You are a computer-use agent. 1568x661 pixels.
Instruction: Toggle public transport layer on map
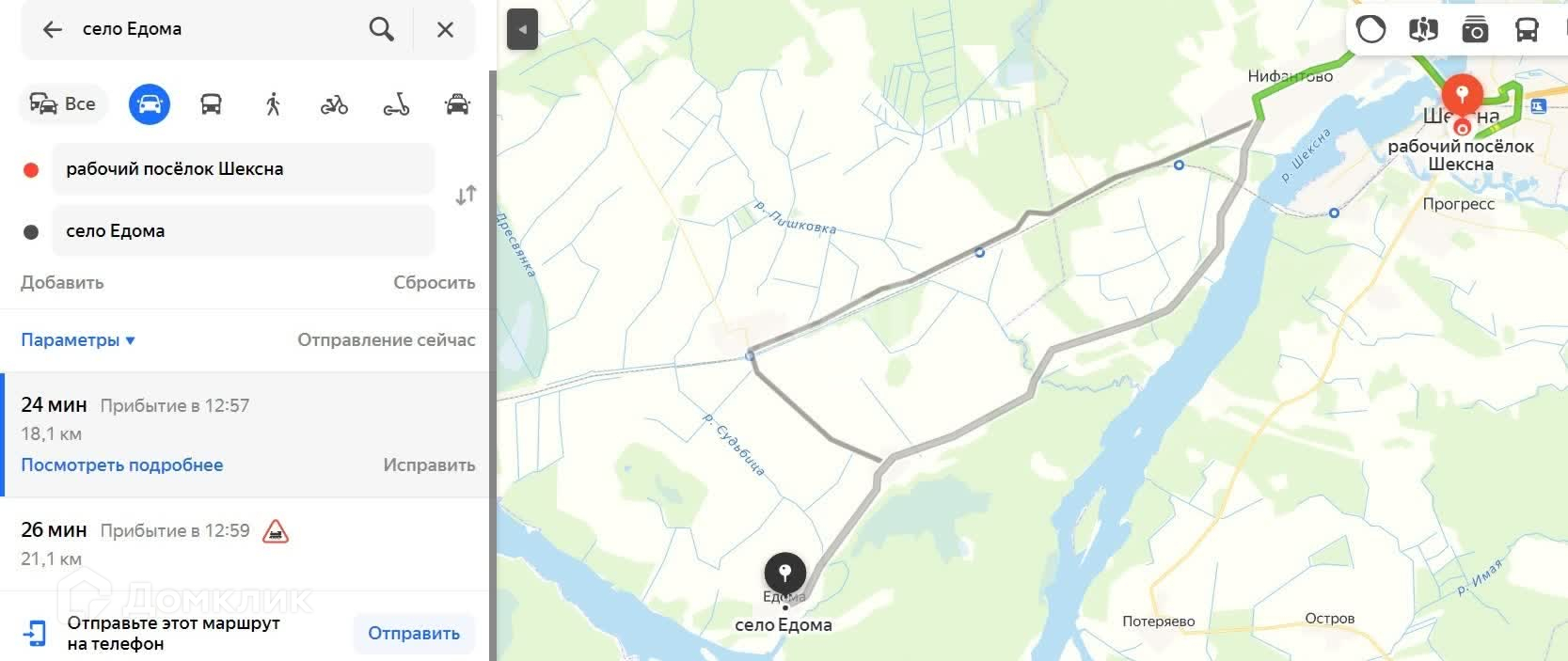[x=1527, y=29]
